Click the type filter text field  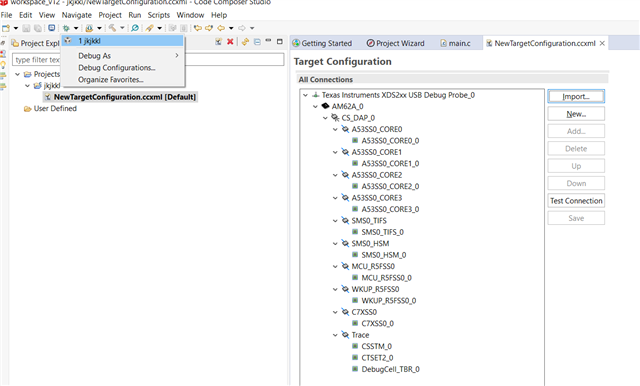click(148, 60)
